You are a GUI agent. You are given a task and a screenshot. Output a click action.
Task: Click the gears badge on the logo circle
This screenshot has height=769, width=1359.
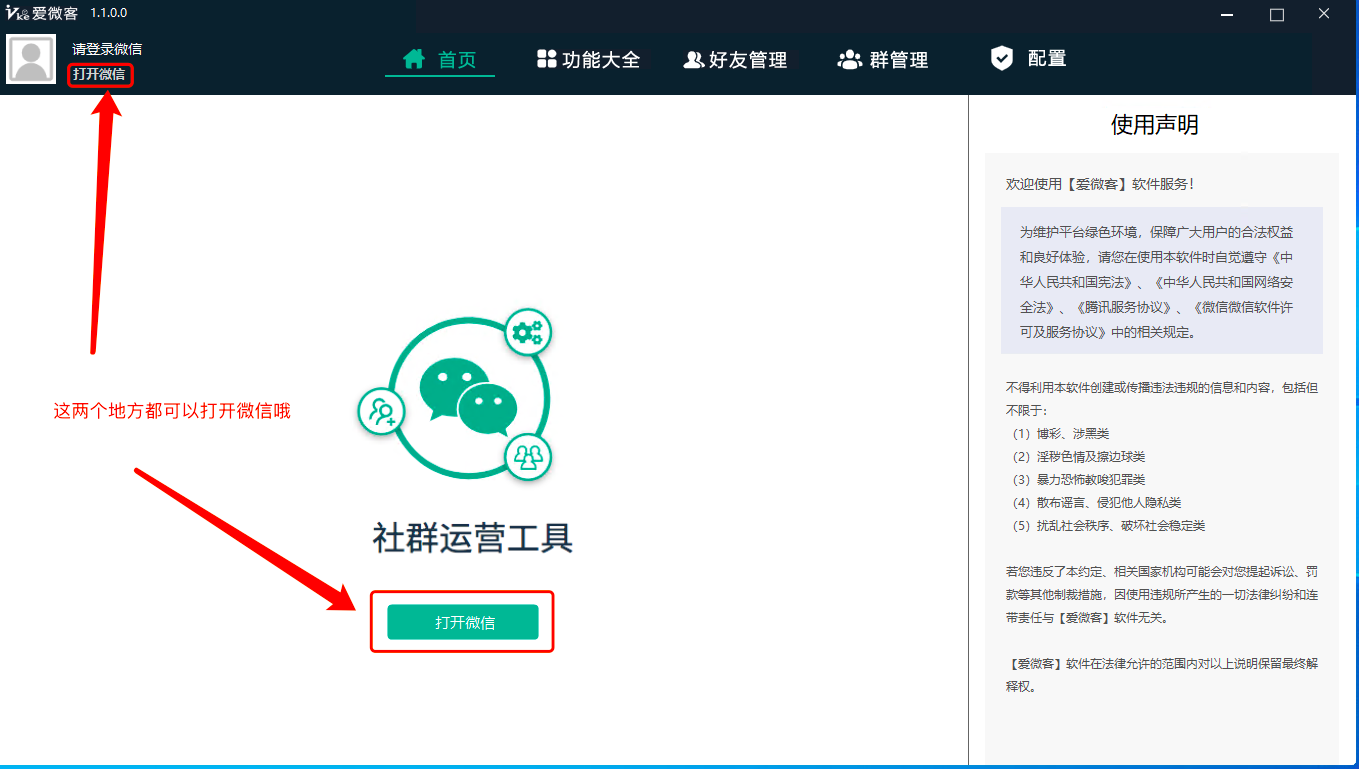coord(527,334)
